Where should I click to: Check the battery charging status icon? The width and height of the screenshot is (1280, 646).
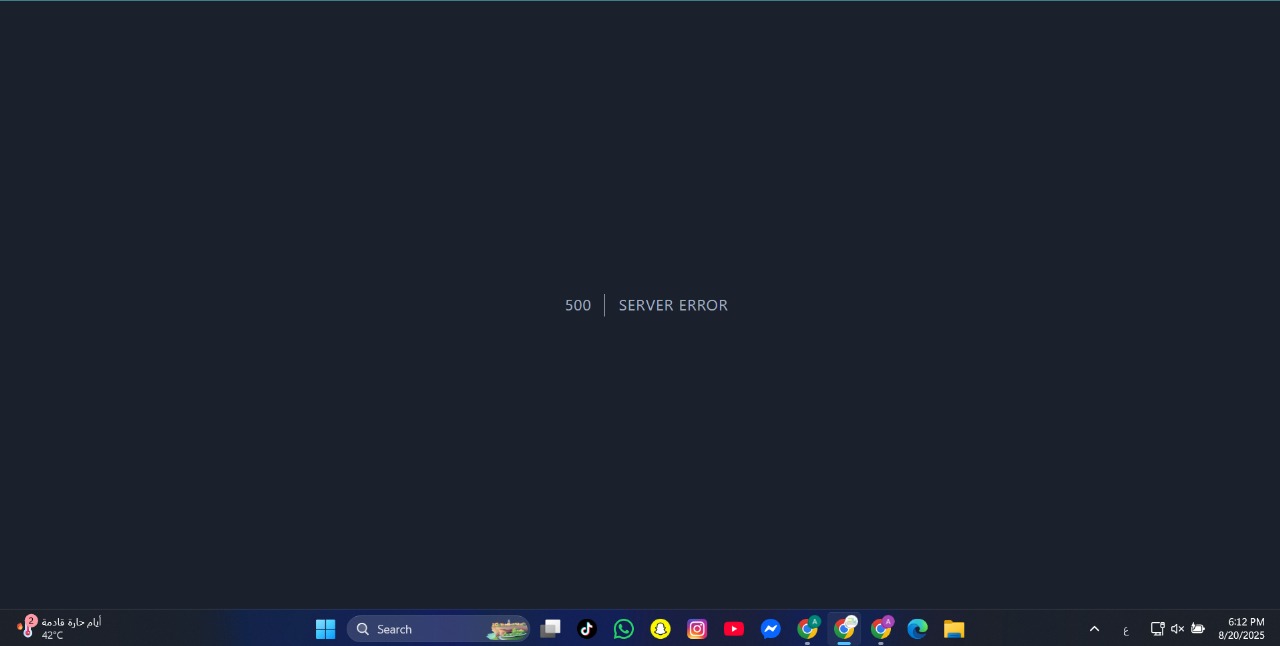(x=1198, y=629)
